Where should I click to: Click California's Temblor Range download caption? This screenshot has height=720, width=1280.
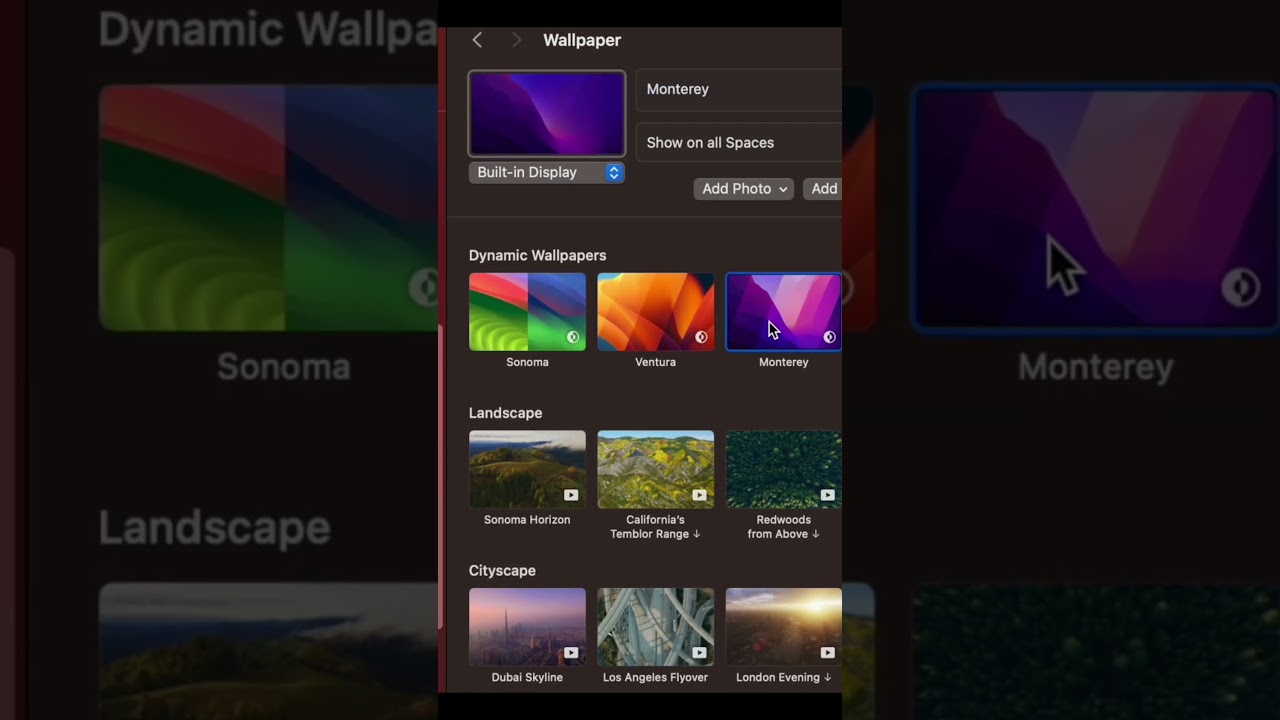pos(656,527)
